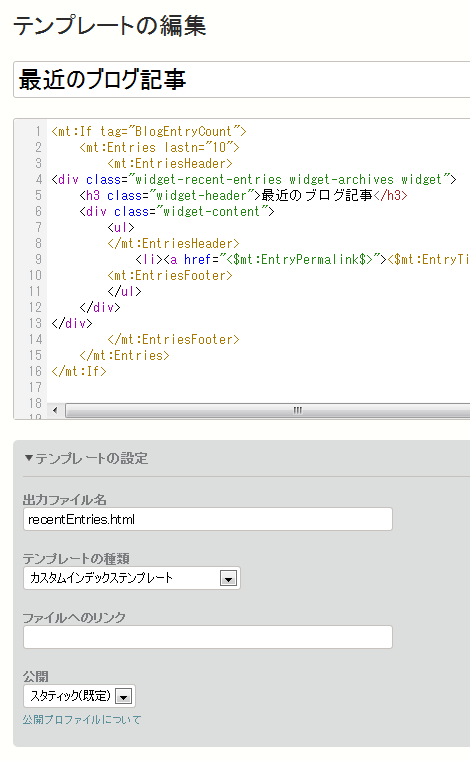Click the 出力ファイル名 field with recentEntries.html
Image resolution: width=470 pixels, height=761 pixels.
[208, 519]
